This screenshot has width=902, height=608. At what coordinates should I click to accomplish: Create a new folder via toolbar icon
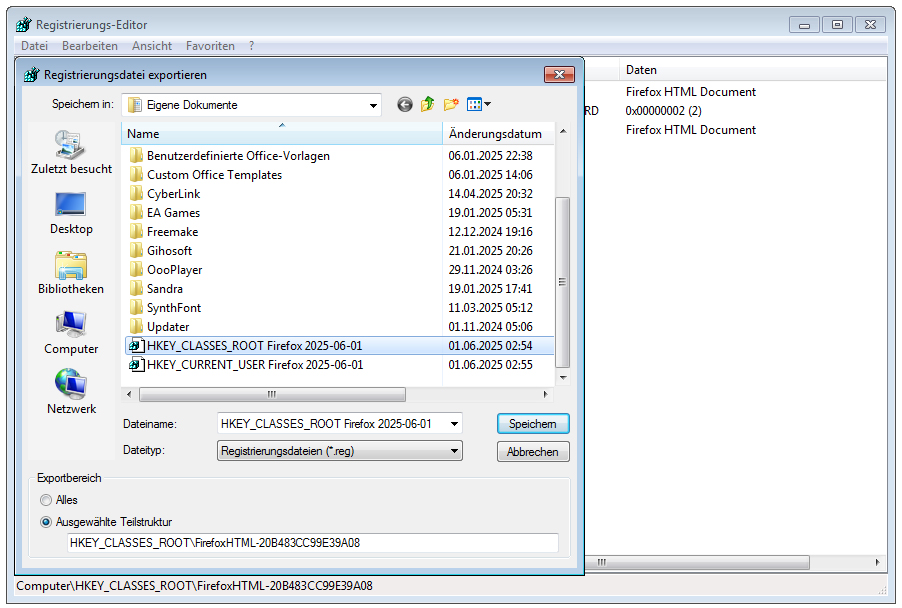451,104
